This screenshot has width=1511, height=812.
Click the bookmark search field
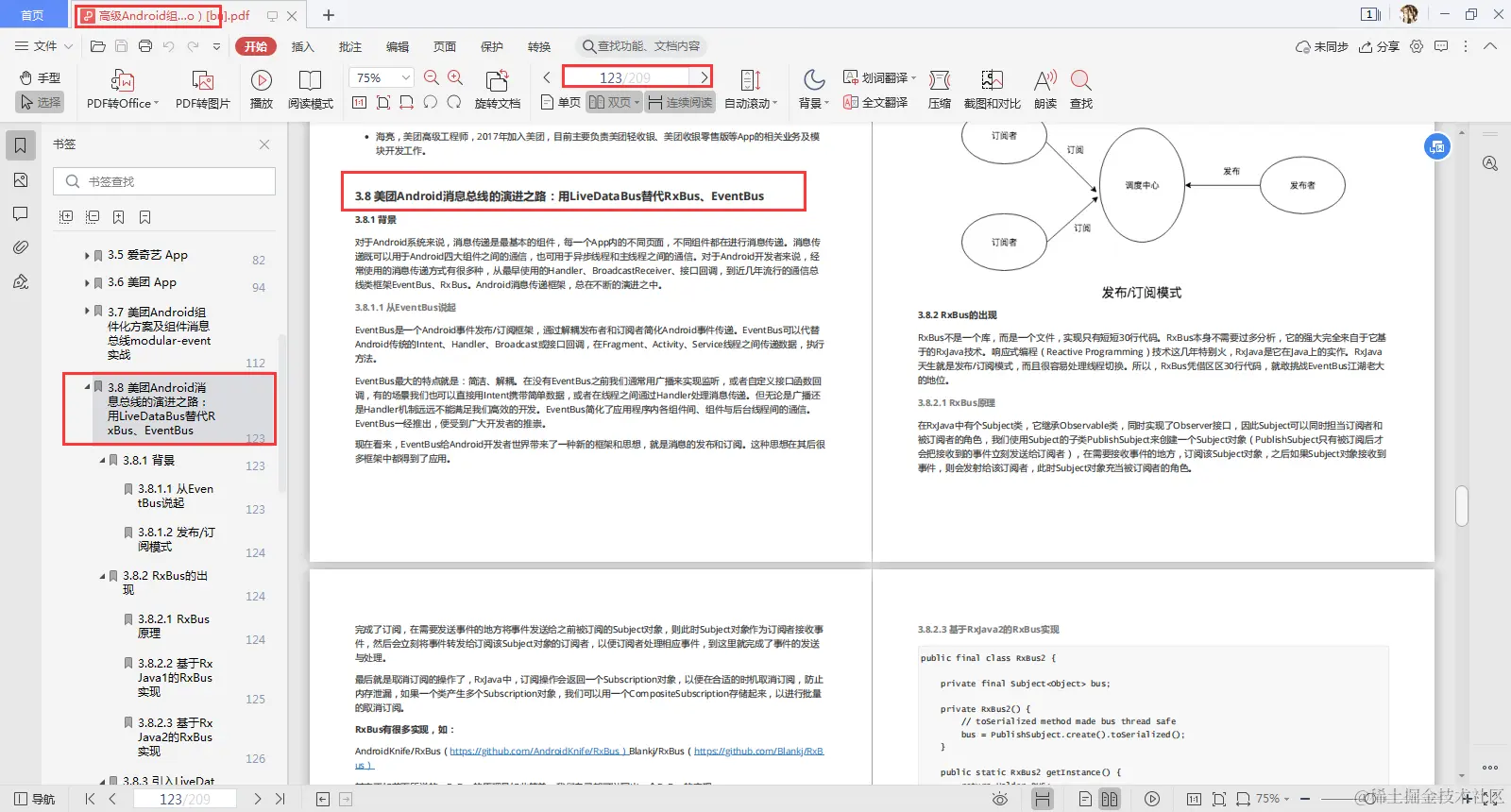[x=164, y=181]
